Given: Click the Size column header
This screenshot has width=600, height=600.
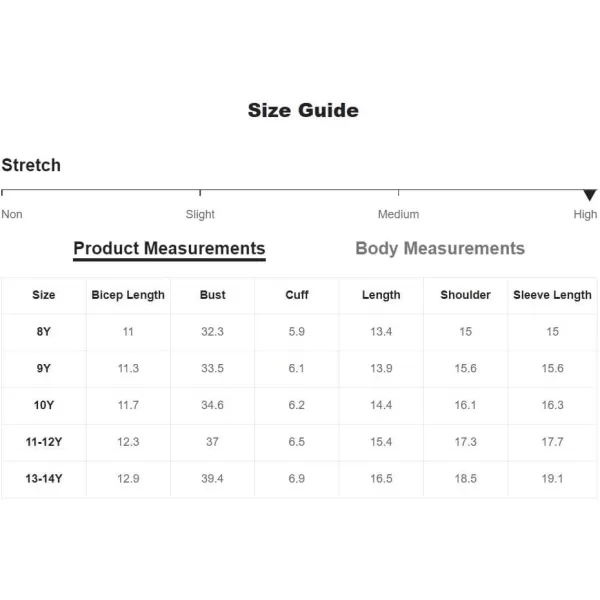Looking at the screenshot, I should pos(44,295).
